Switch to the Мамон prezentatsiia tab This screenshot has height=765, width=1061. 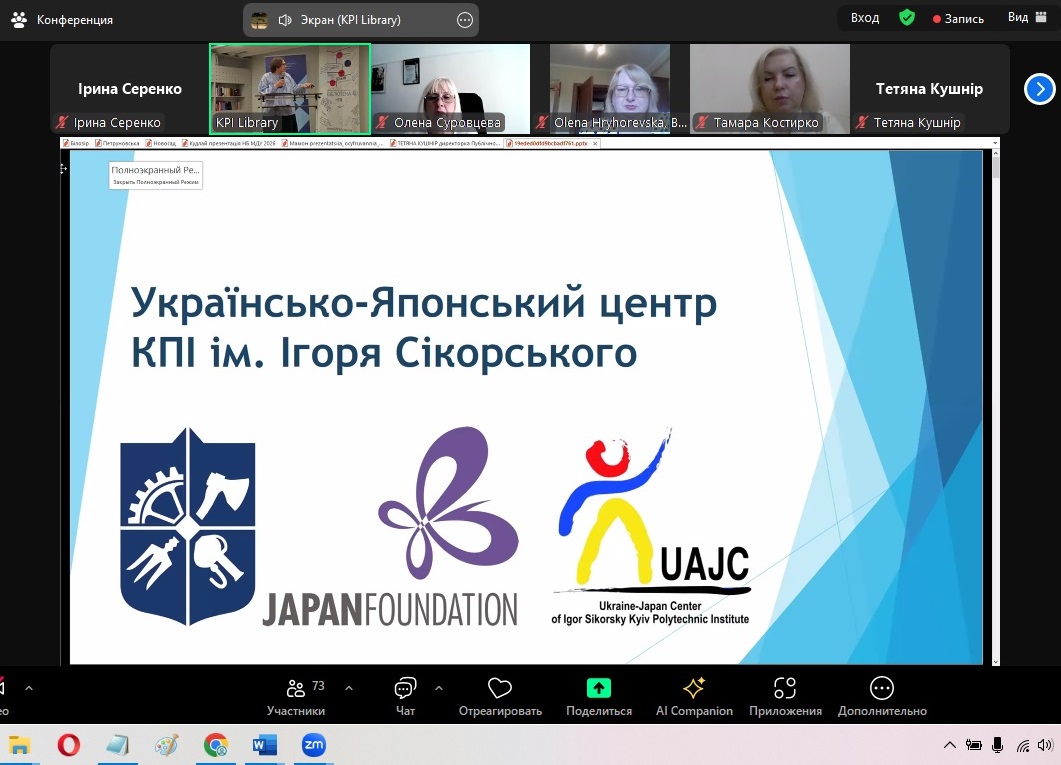(332, 143)
